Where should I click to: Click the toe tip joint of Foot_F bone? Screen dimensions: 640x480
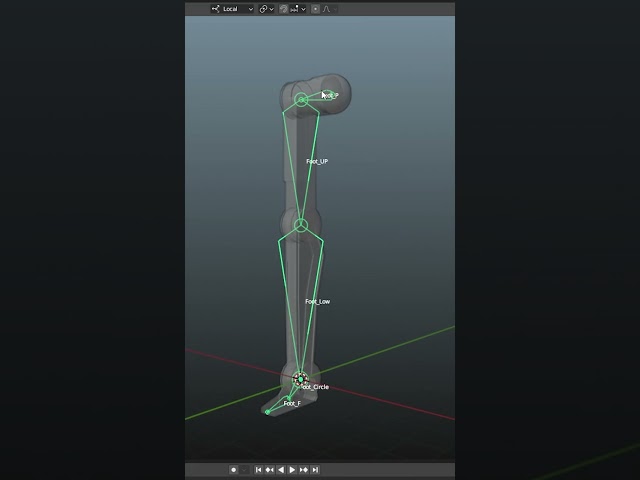[x=267, y=412]
